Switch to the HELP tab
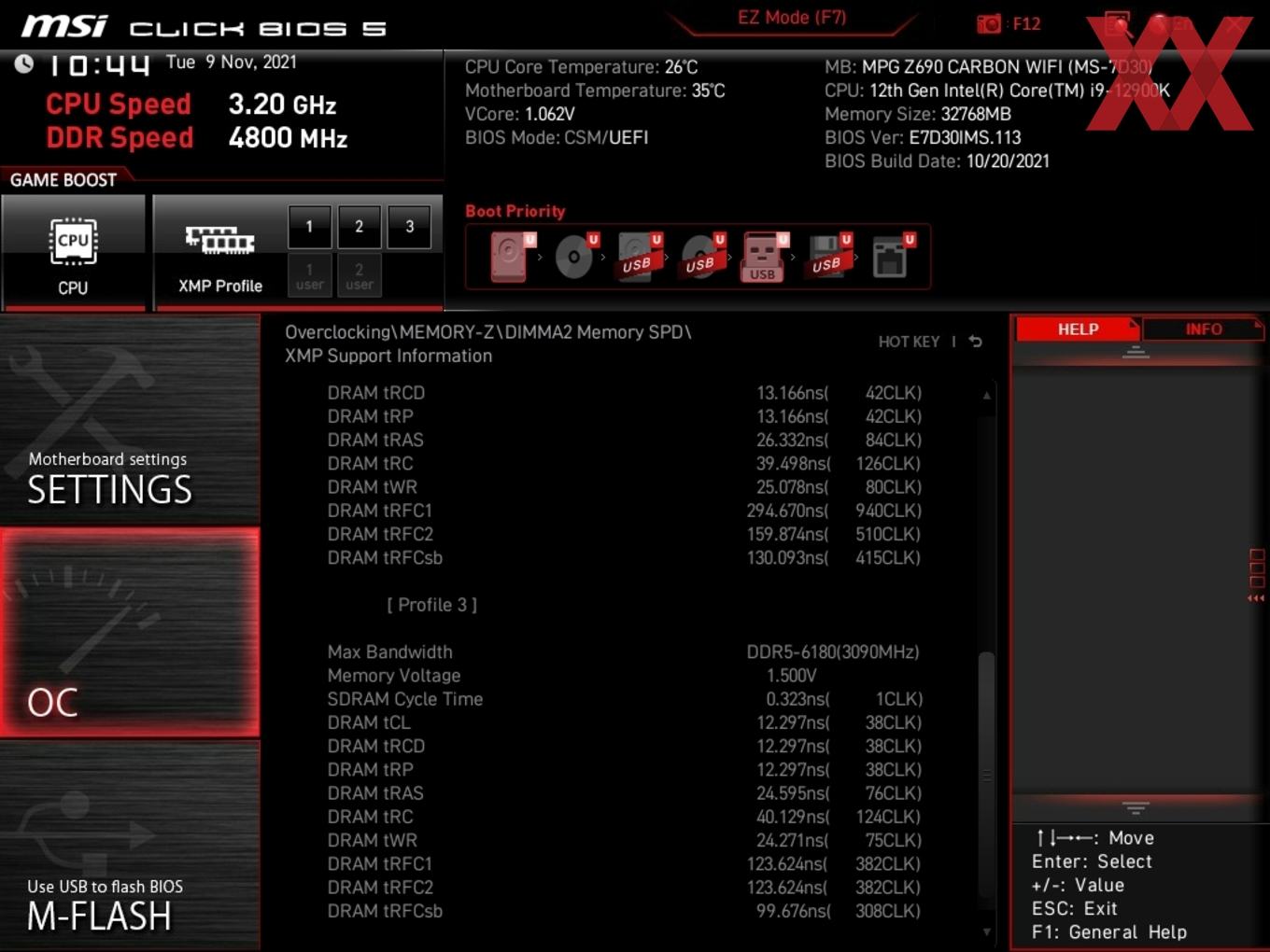 point(1078,329)
